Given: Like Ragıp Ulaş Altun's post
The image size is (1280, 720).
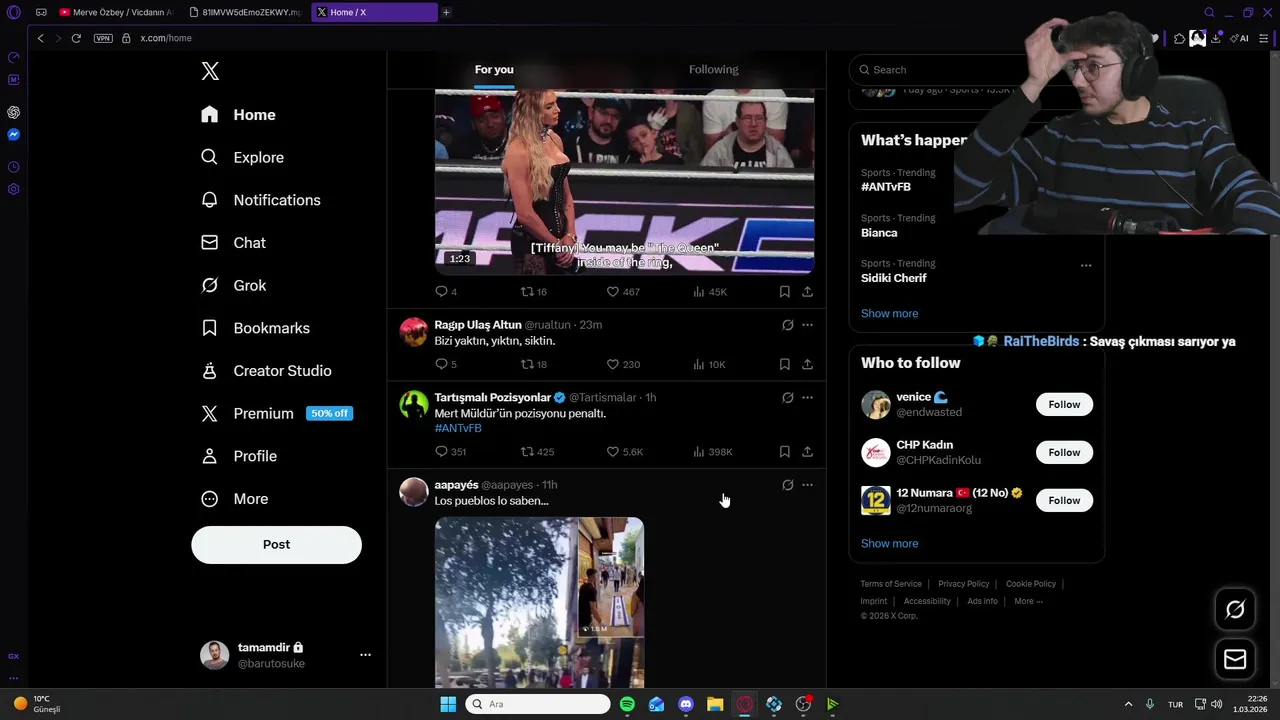Looking at the screenshot, I should (x=623, y=364).
